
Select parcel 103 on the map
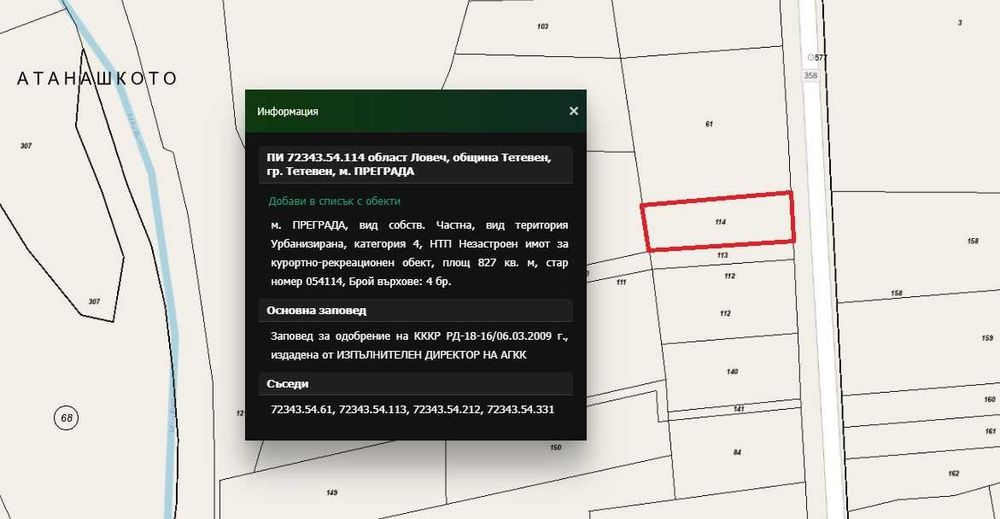click(543, 27)
